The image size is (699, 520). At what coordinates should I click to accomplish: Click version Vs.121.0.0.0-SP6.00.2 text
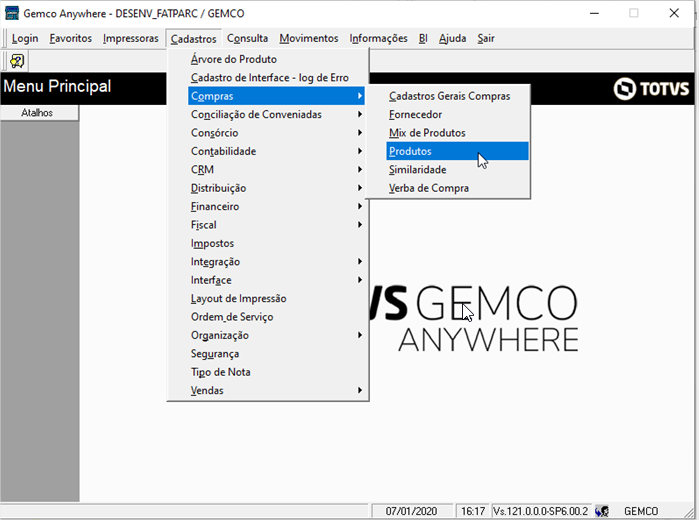coord(540,511)
